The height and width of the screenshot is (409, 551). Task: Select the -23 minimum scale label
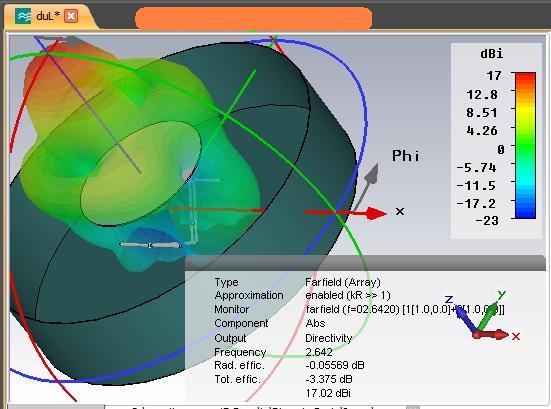(x=487, y=221)
